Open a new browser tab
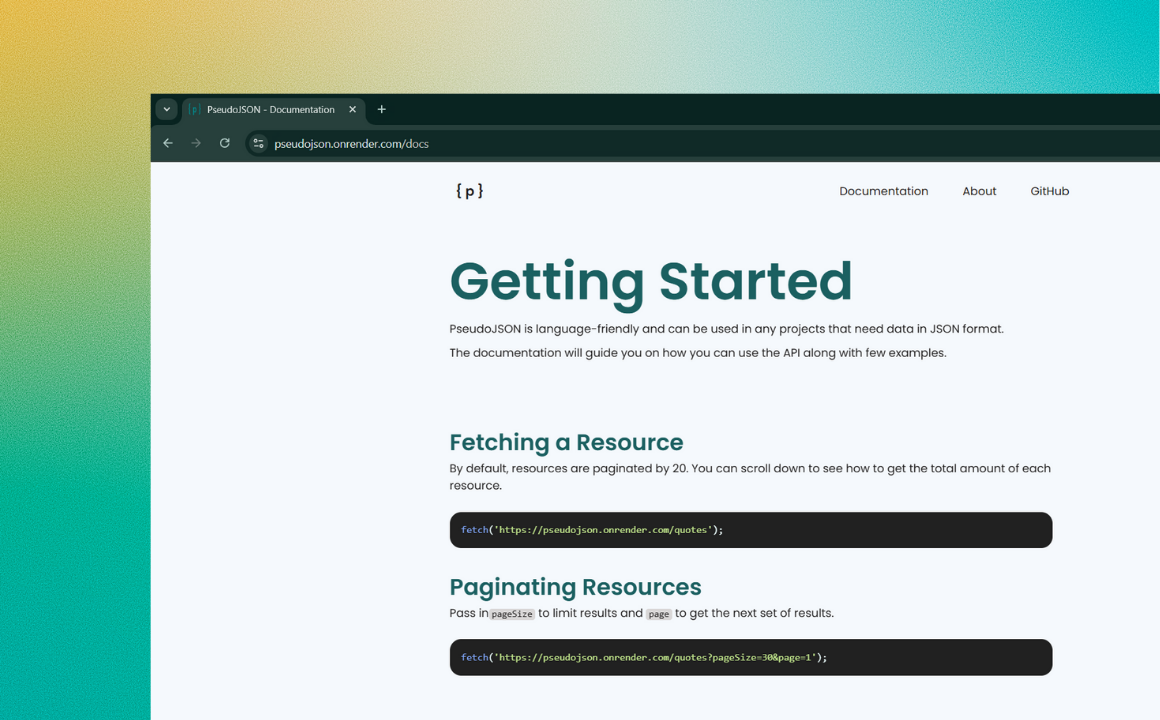 point(381,110)
